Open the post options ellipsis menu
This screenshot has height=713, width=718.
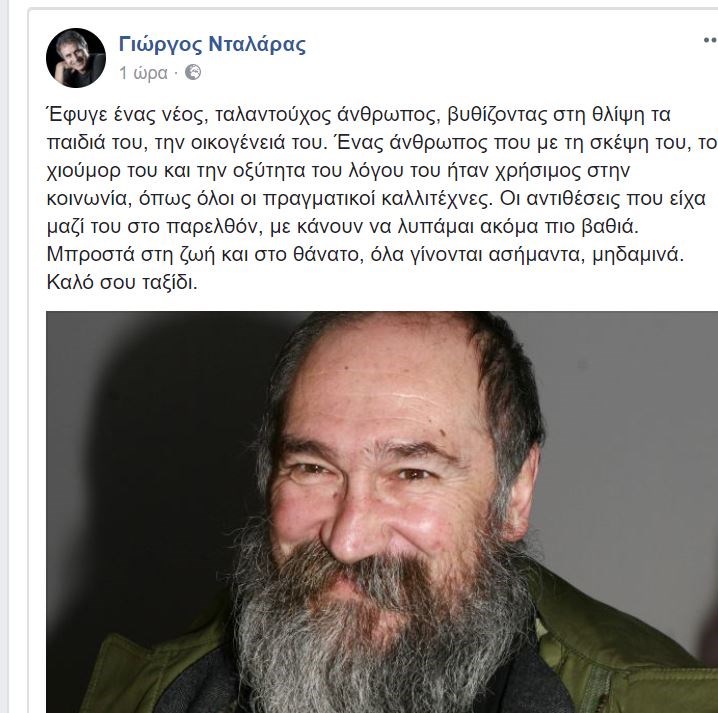(711, 40)
